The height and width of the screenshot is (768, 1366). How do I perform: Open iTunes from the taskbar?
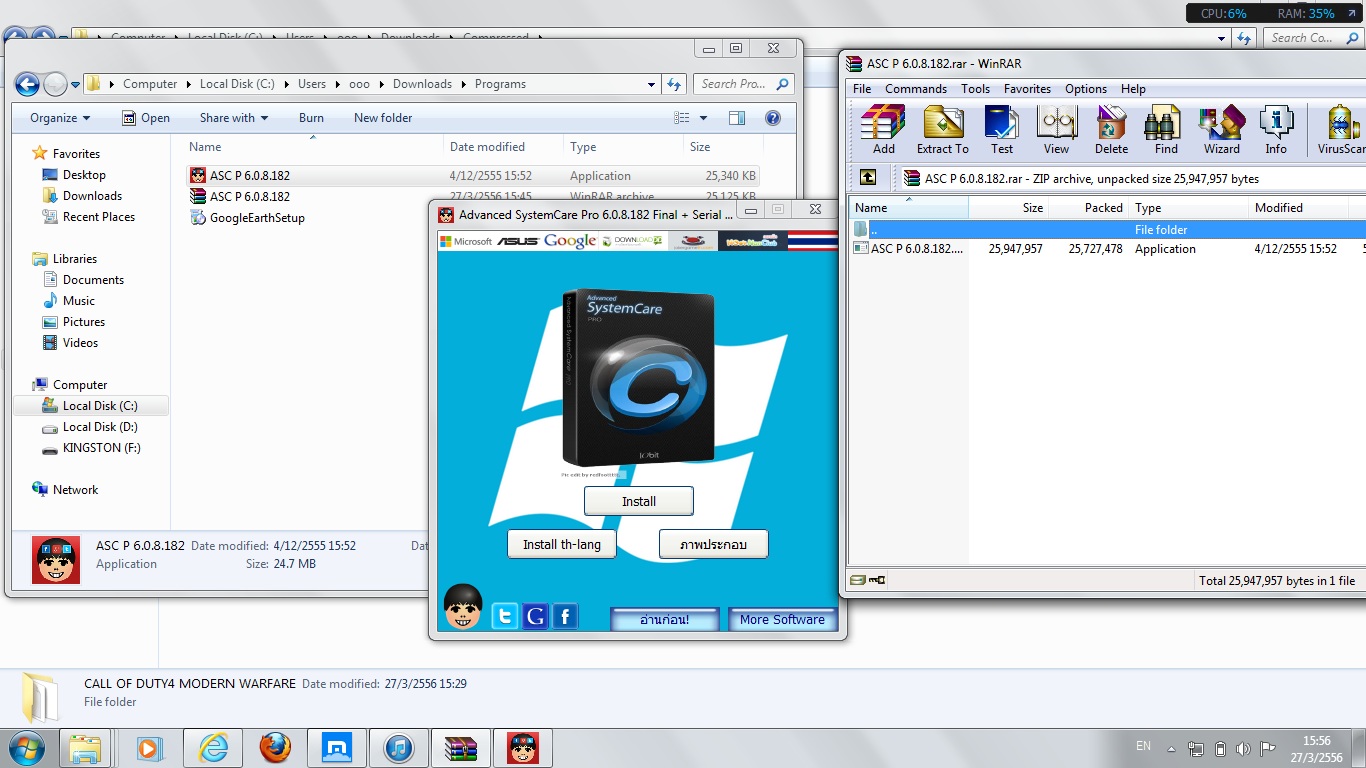[x=399, y=748]
